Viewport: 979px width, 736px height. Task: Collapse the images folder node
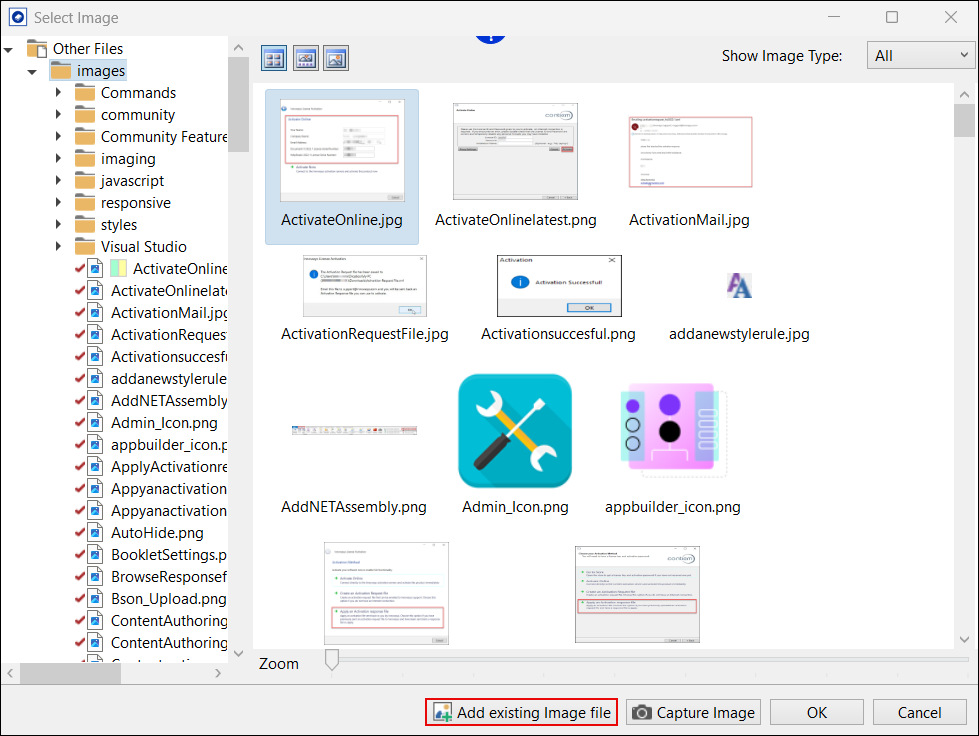(32, 71)
